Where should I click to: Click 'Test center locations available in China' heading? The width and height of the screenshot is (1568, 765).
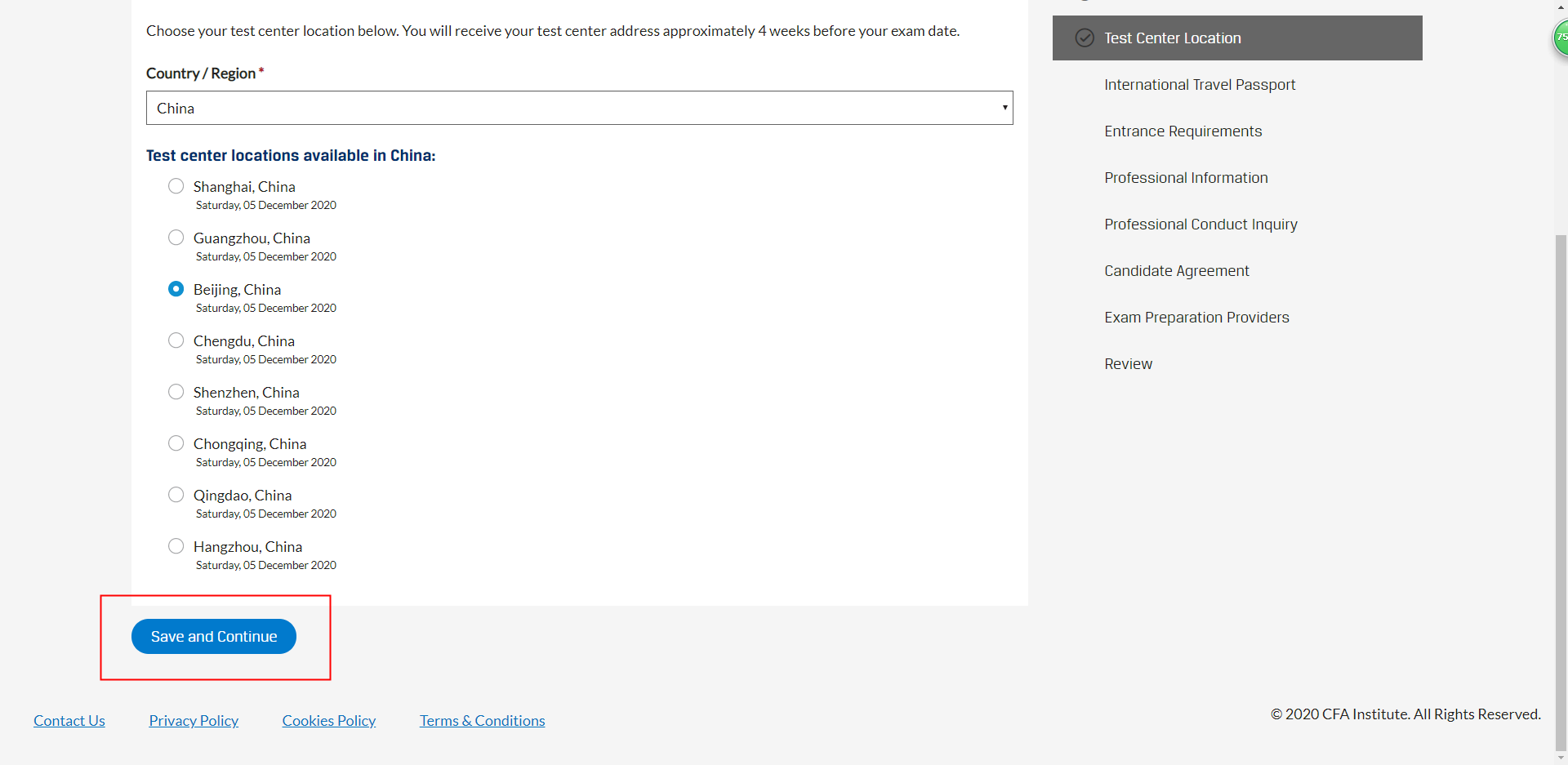pos(291,155)
